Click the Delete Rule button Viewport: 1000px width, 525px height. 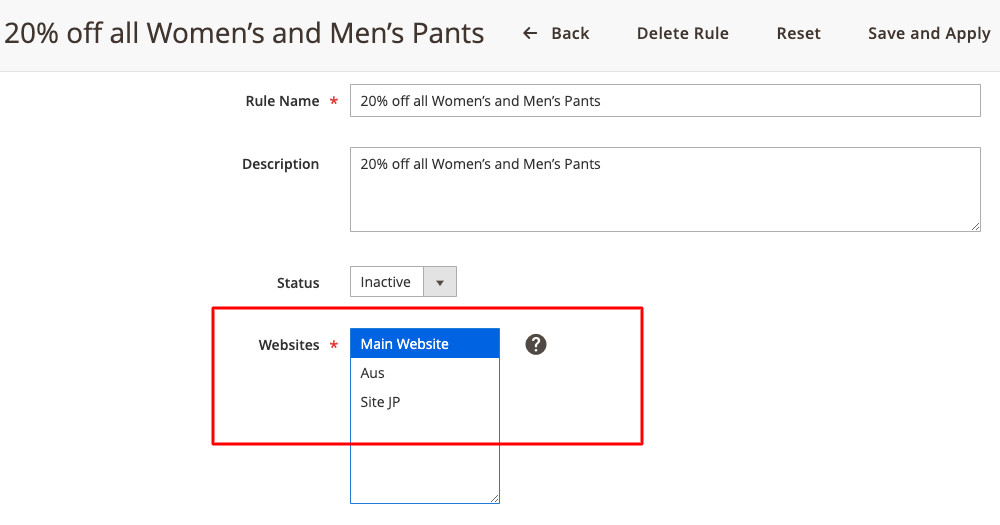(x=682, y=33)
